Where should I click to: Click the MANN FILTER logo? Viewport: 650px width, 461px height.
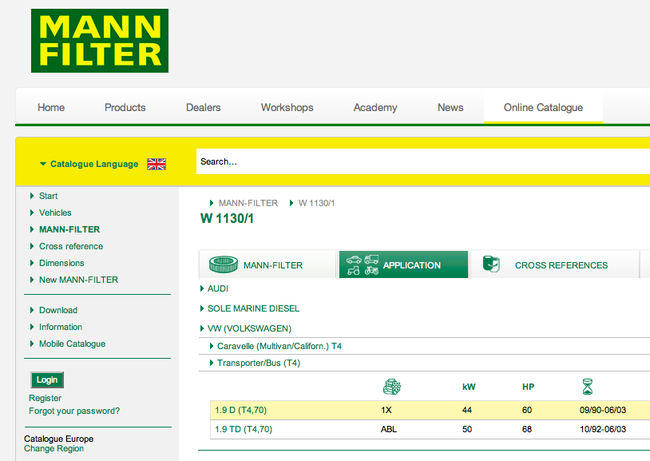click(99, 41)
